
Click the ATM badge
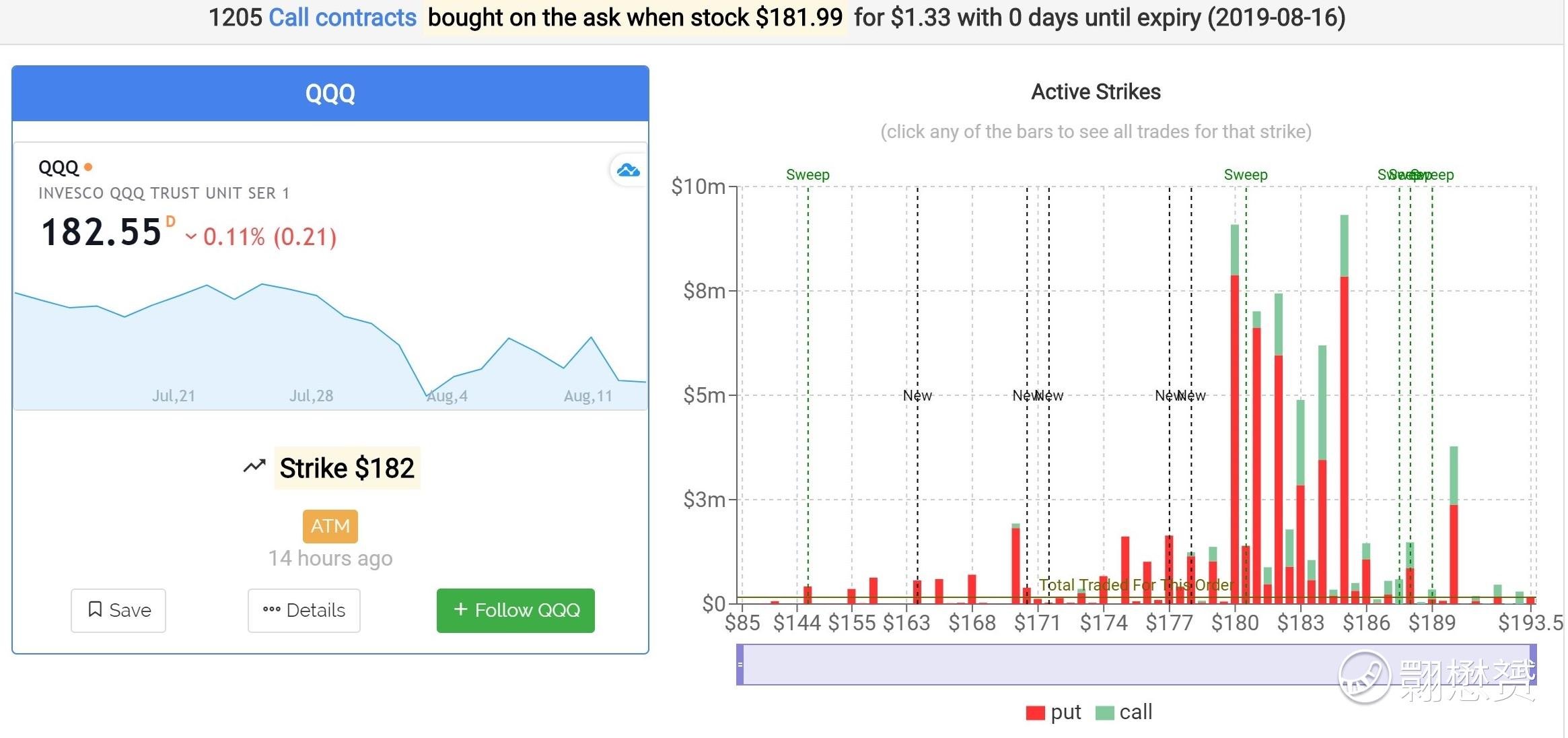click(x=330, y=526)
